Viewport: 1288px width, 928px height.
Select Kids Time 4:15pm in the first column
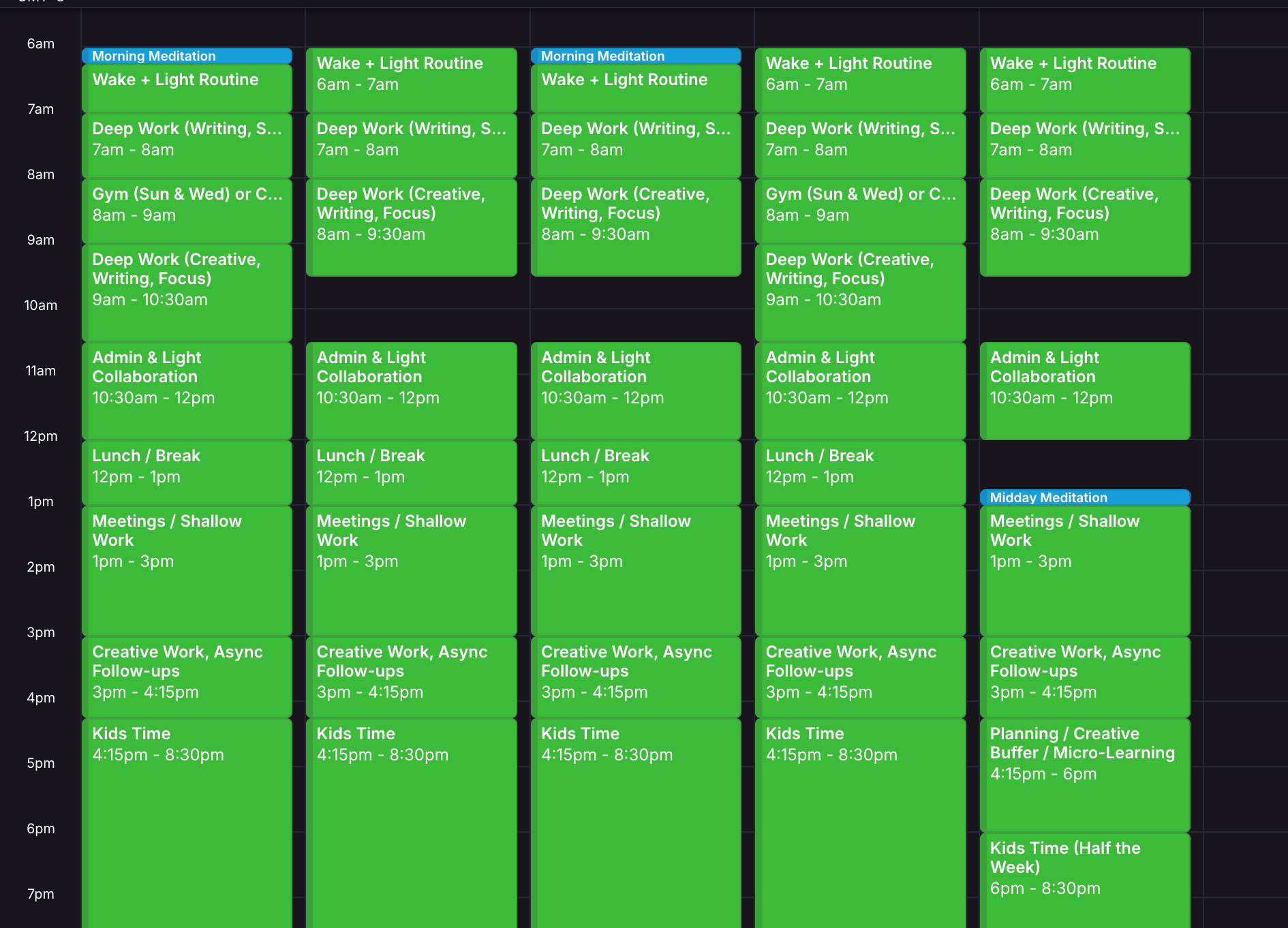[187, 823]
